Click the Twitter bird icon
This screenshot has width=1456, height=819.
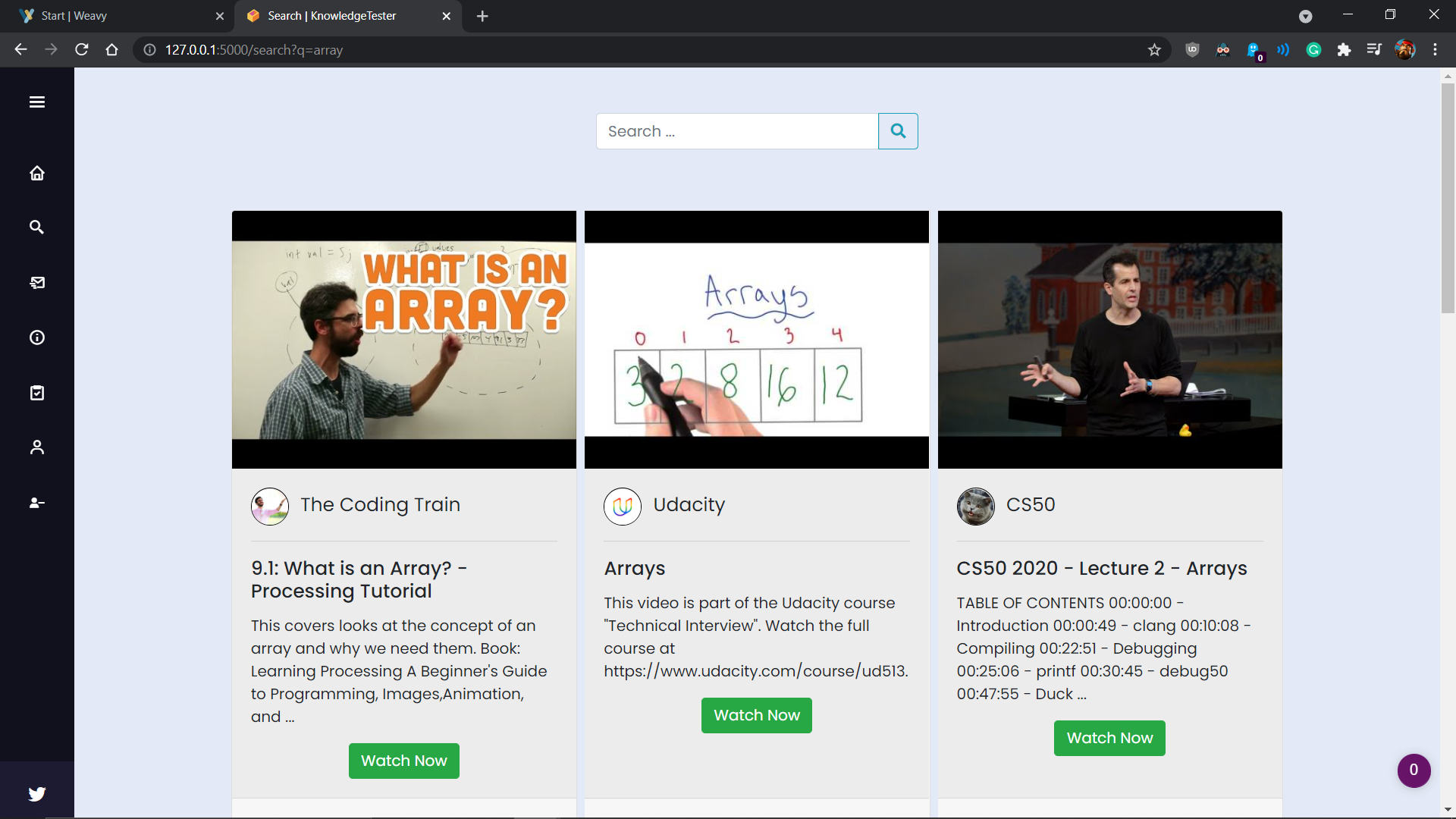tap(36, 793)
